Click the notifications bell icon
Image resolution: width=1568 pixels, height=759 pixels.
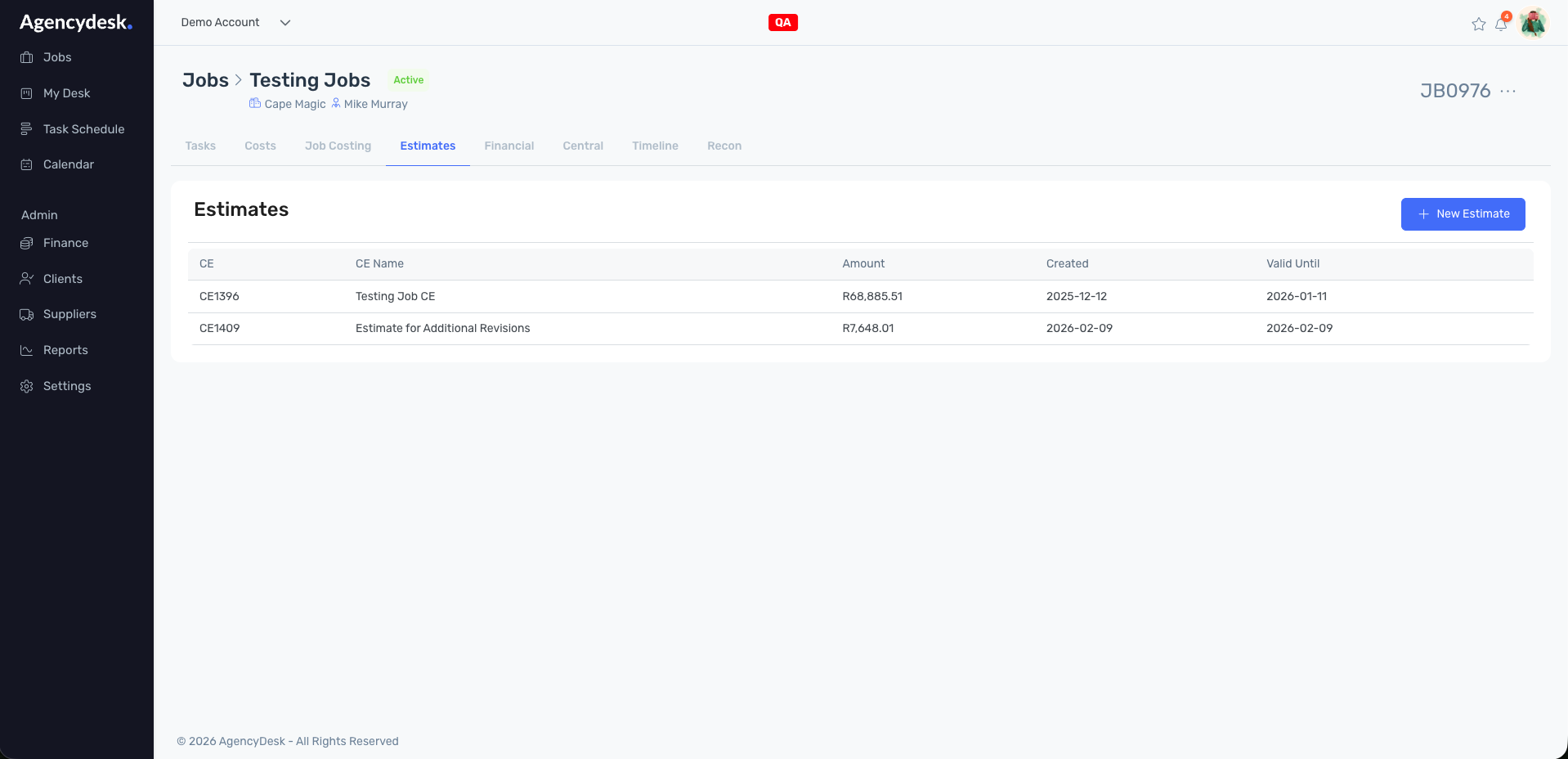(x=1501, y=25)
